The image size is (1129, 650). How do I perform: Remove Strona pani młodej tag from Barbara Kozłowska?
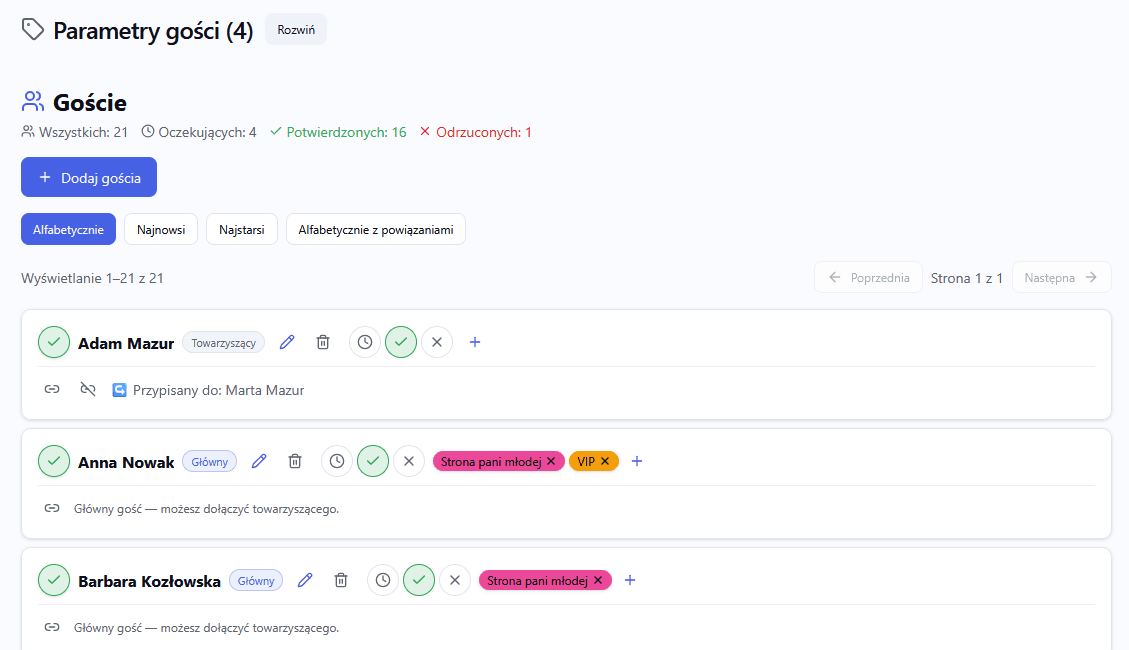pos(598,580)
